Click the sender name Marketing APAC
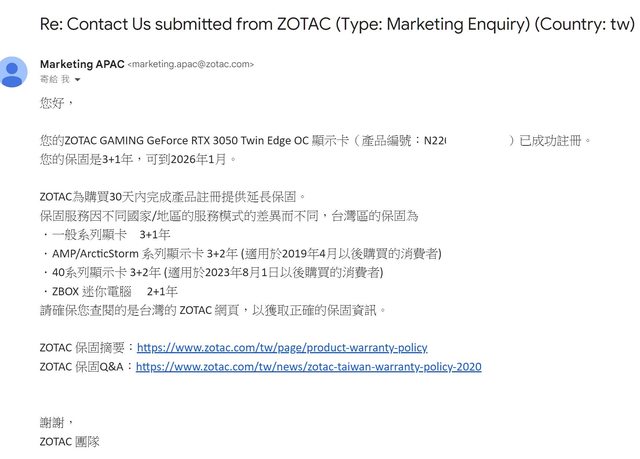 (82, 64)
